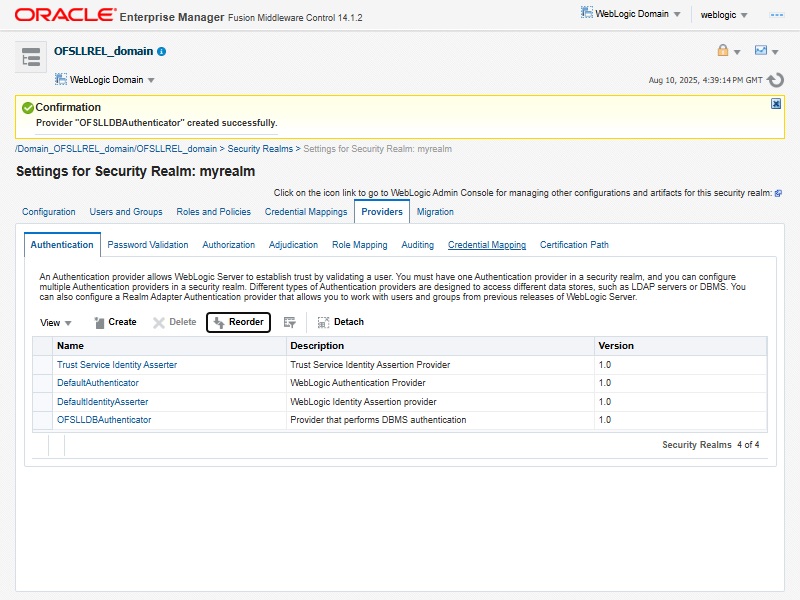Screen dimensions: 800x600
Task: Select row header of DefaultIdentityAsserter row
Action: [42, 402]
